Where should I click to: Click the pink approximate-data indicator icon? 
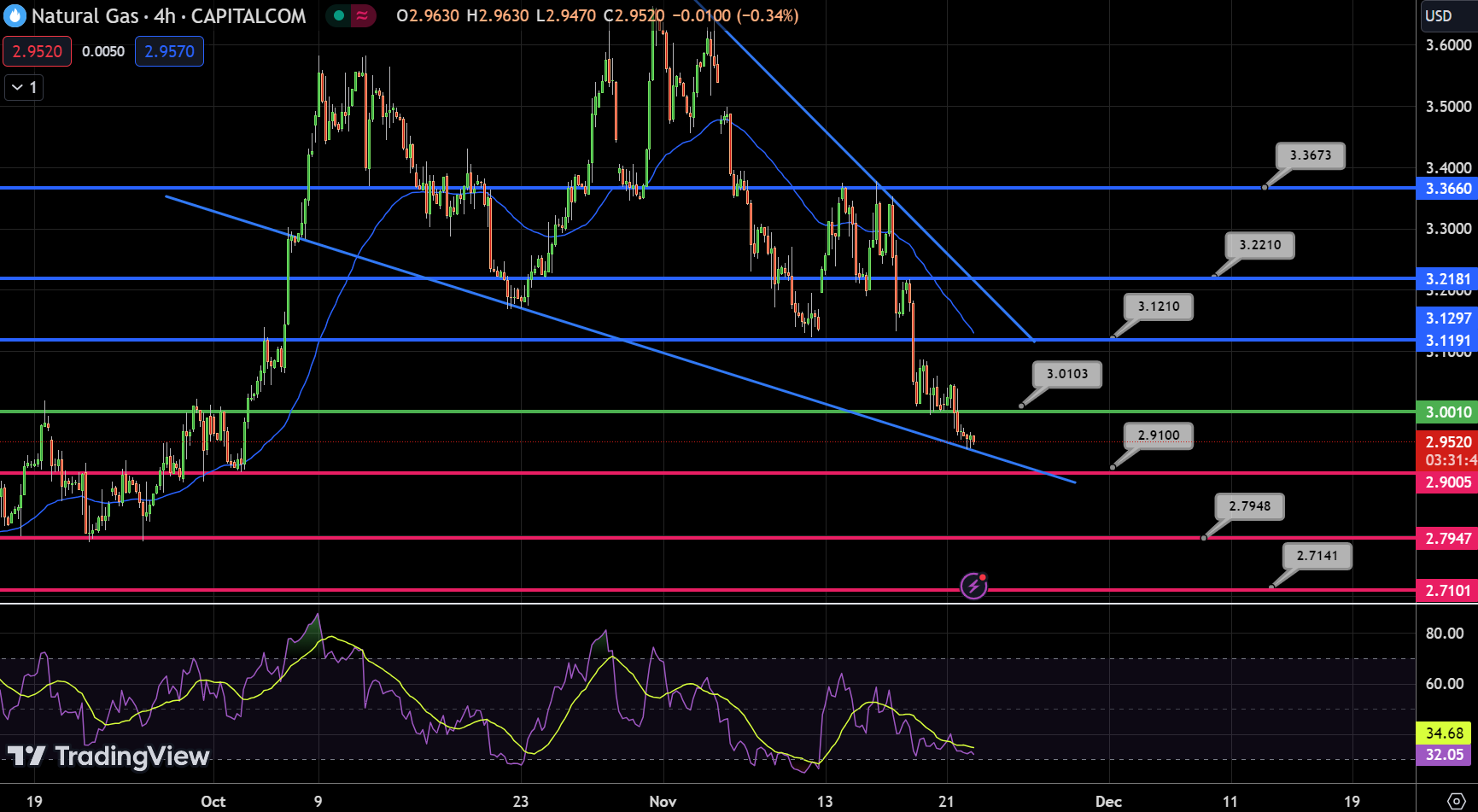[x=363, y=15]
